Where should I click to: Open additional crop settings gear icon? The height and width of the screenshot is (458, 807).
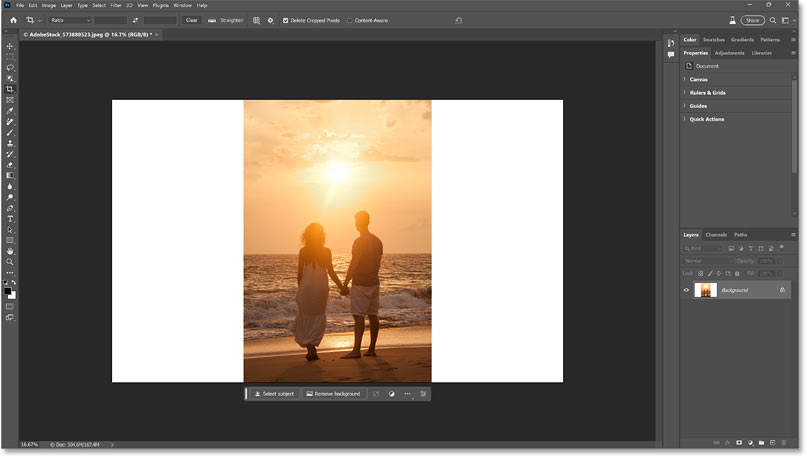pos(271,20)
